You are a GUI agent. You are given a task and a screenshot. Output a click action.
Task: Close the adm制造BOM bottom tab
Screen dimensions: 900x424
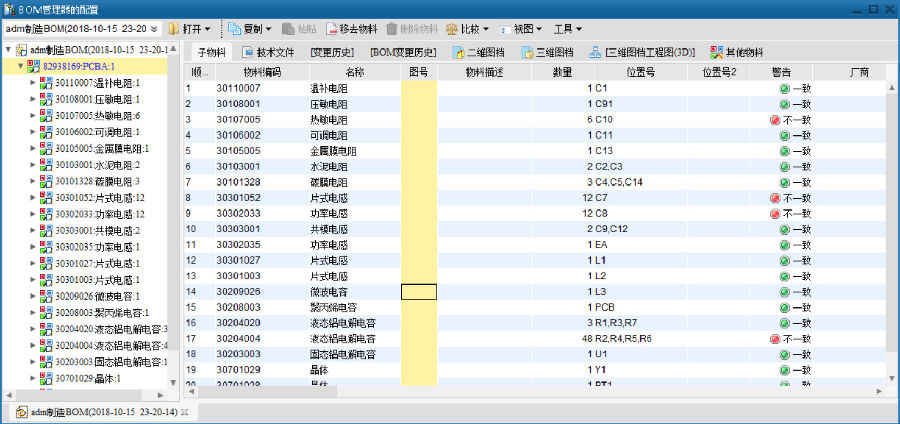point(184,412)
